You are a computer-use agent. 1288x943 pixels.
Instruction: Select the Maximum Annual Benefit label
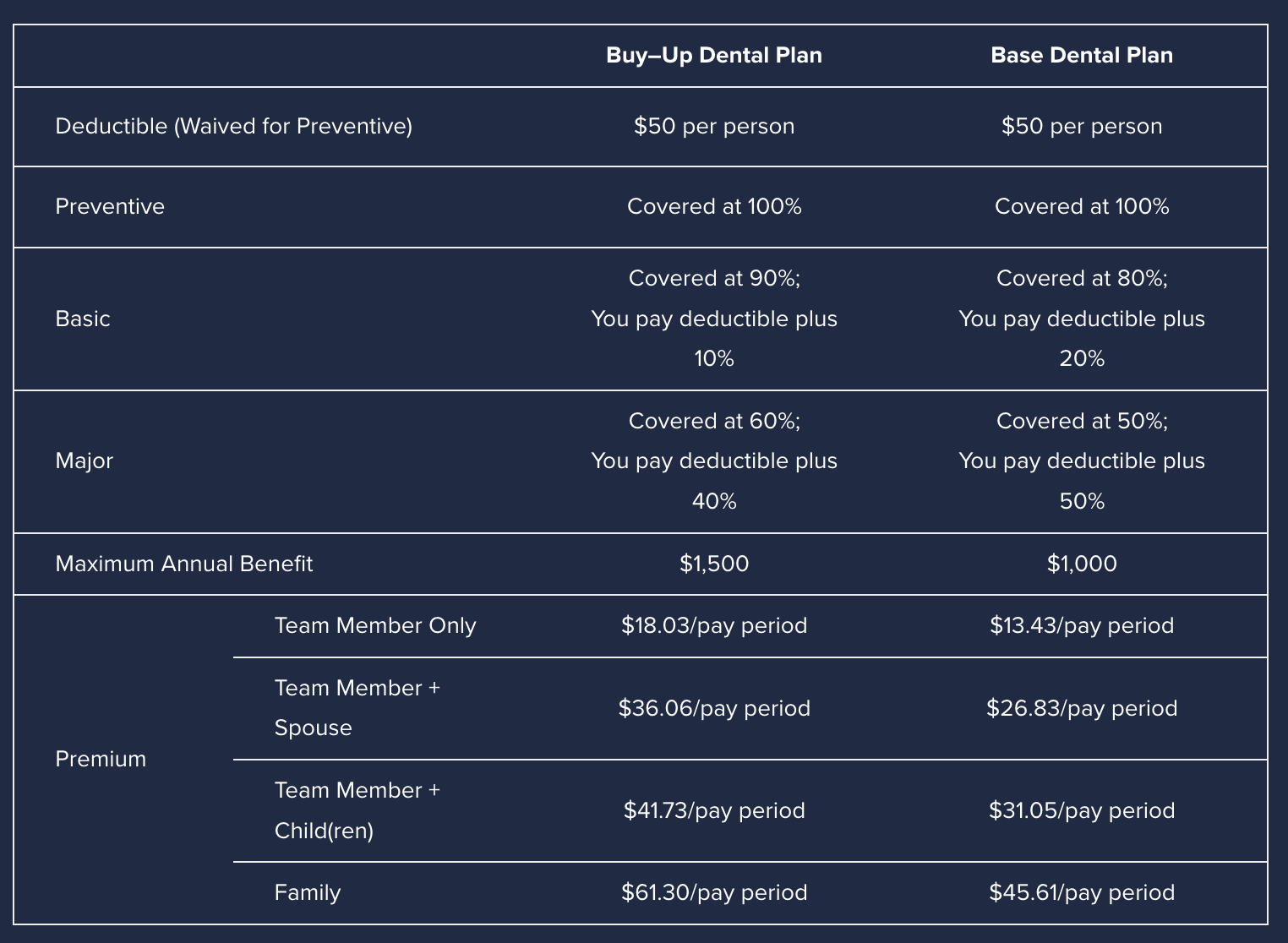point(184,564)
